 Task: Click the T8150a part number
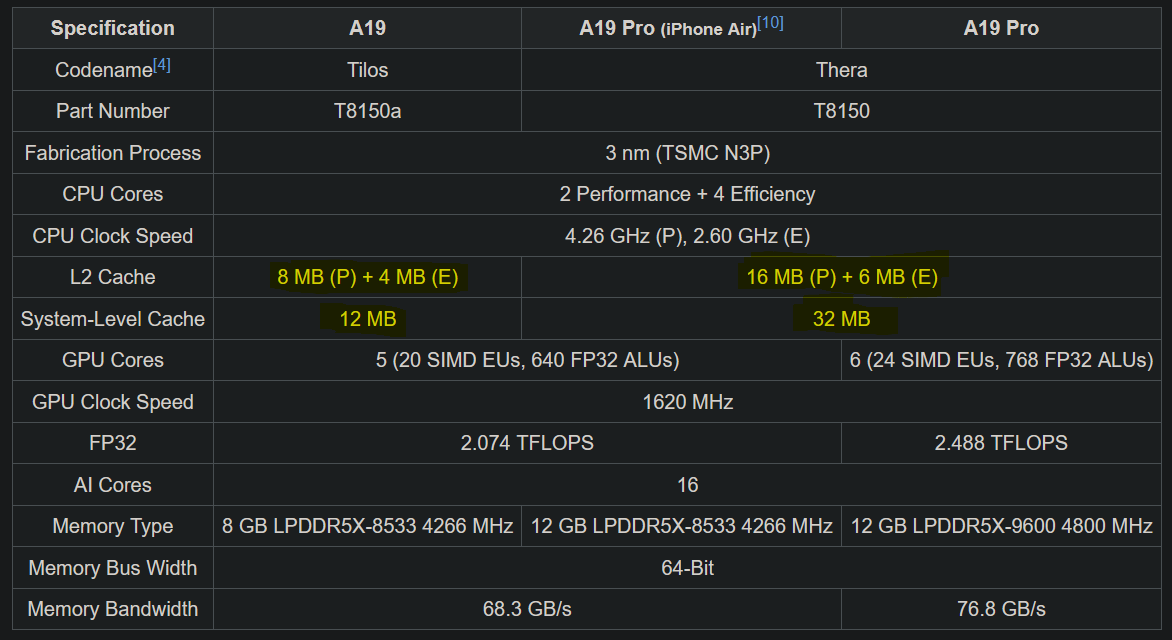pyautogui.click(x=367, y=111)
